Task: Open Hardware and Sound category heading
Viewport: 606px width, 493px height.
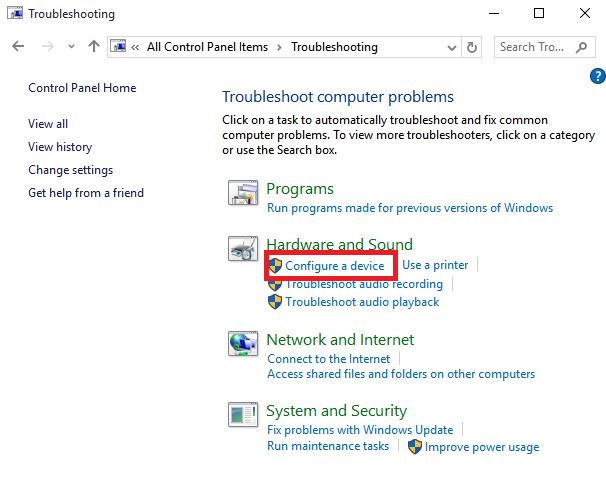Action: point(340,244)
